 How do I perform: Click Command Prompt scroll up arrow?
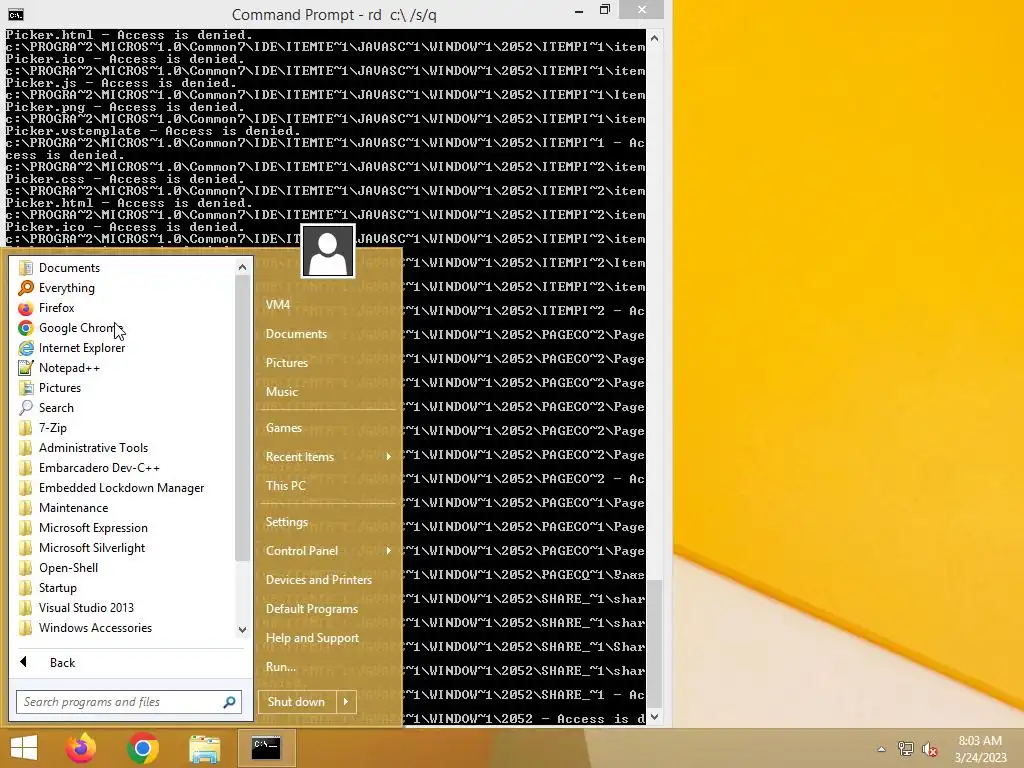tap(654, 39)
